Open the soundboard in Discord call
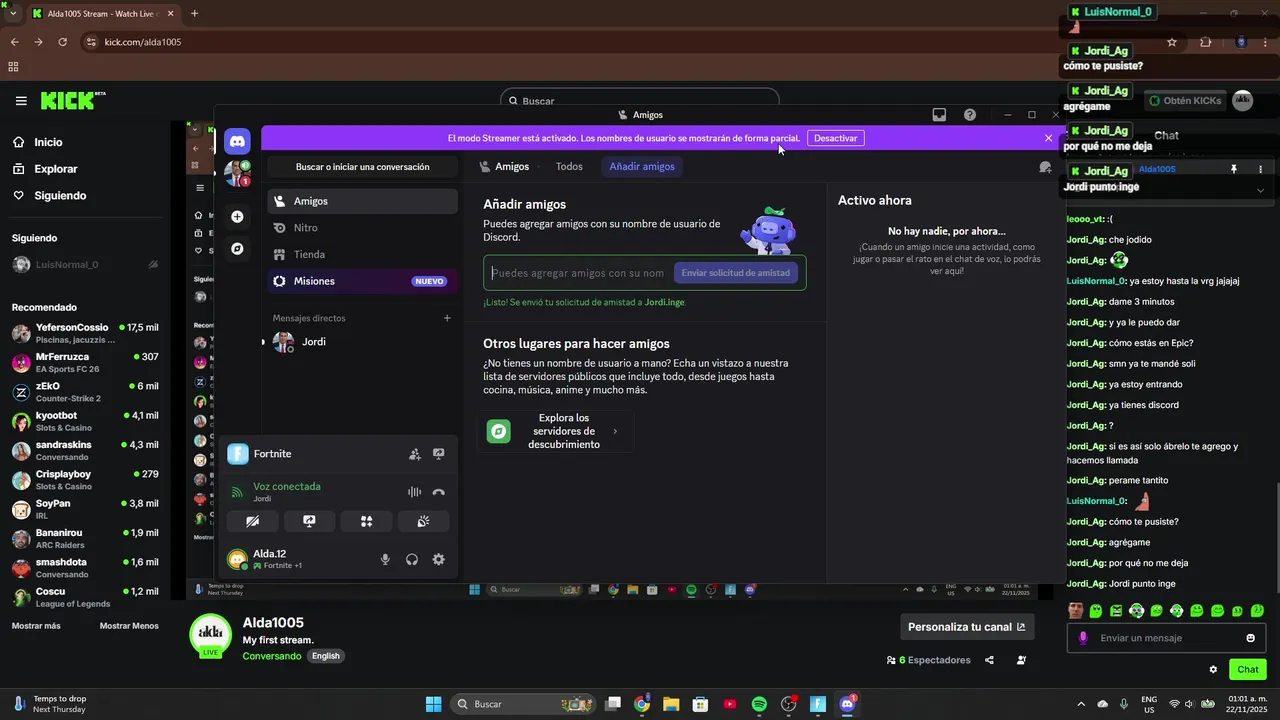1280x720 pixels. click(x=423, y=521)
